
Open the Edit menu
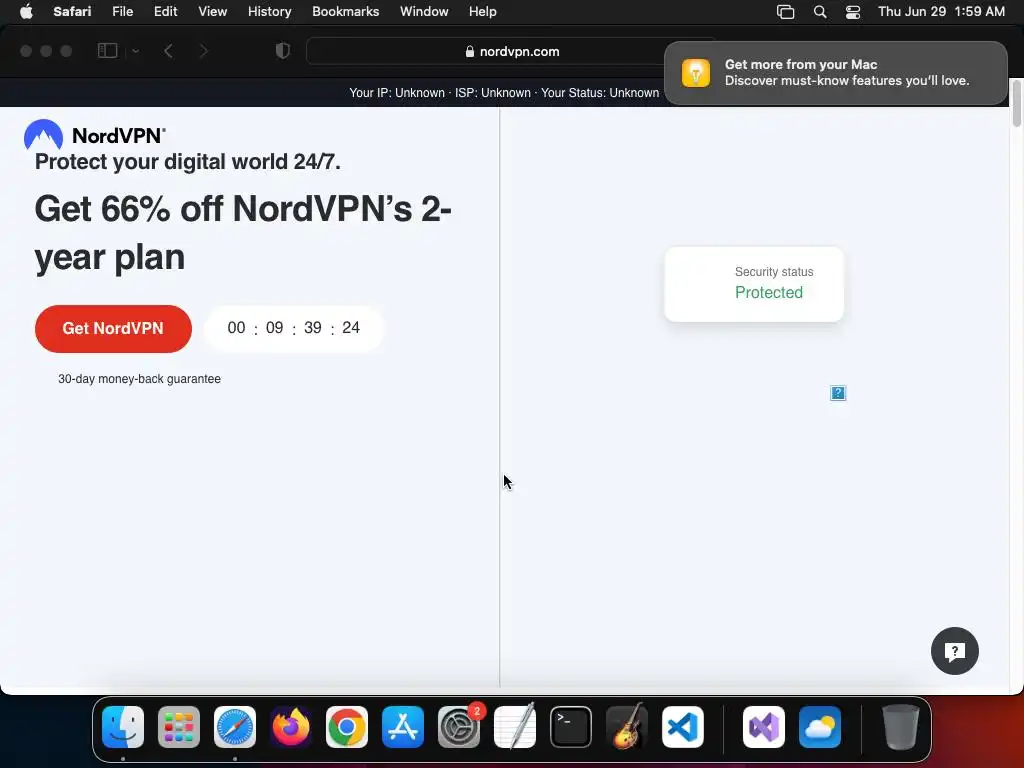[x=165, y=12]
